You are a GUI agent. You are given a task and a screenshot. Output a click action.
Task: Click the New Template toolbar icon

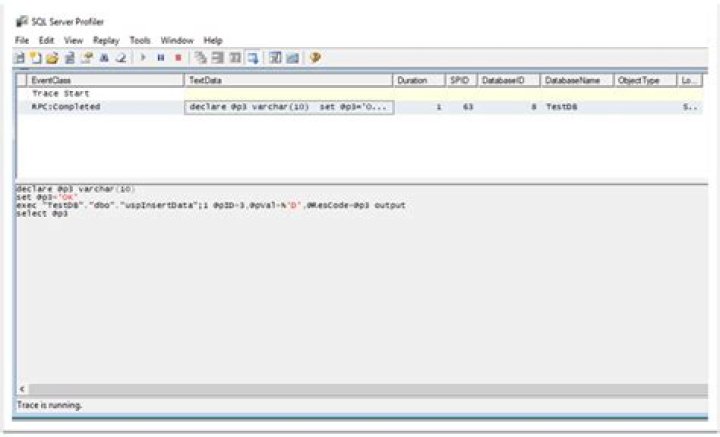pyautogui.click(x=35, y=58)
